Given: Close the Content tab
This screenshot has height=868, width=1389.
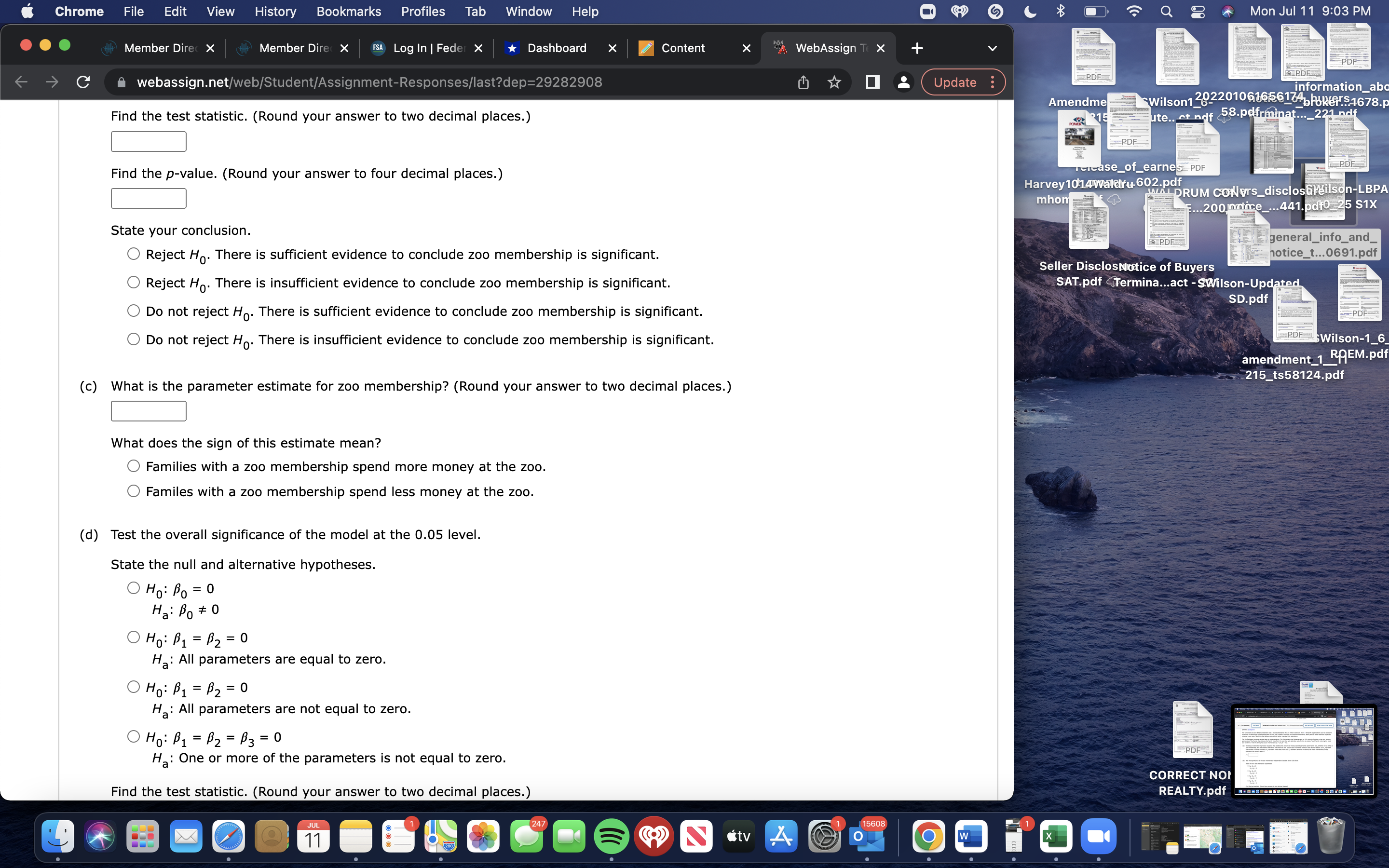Looking at the screenshot, I should point(746,48).
